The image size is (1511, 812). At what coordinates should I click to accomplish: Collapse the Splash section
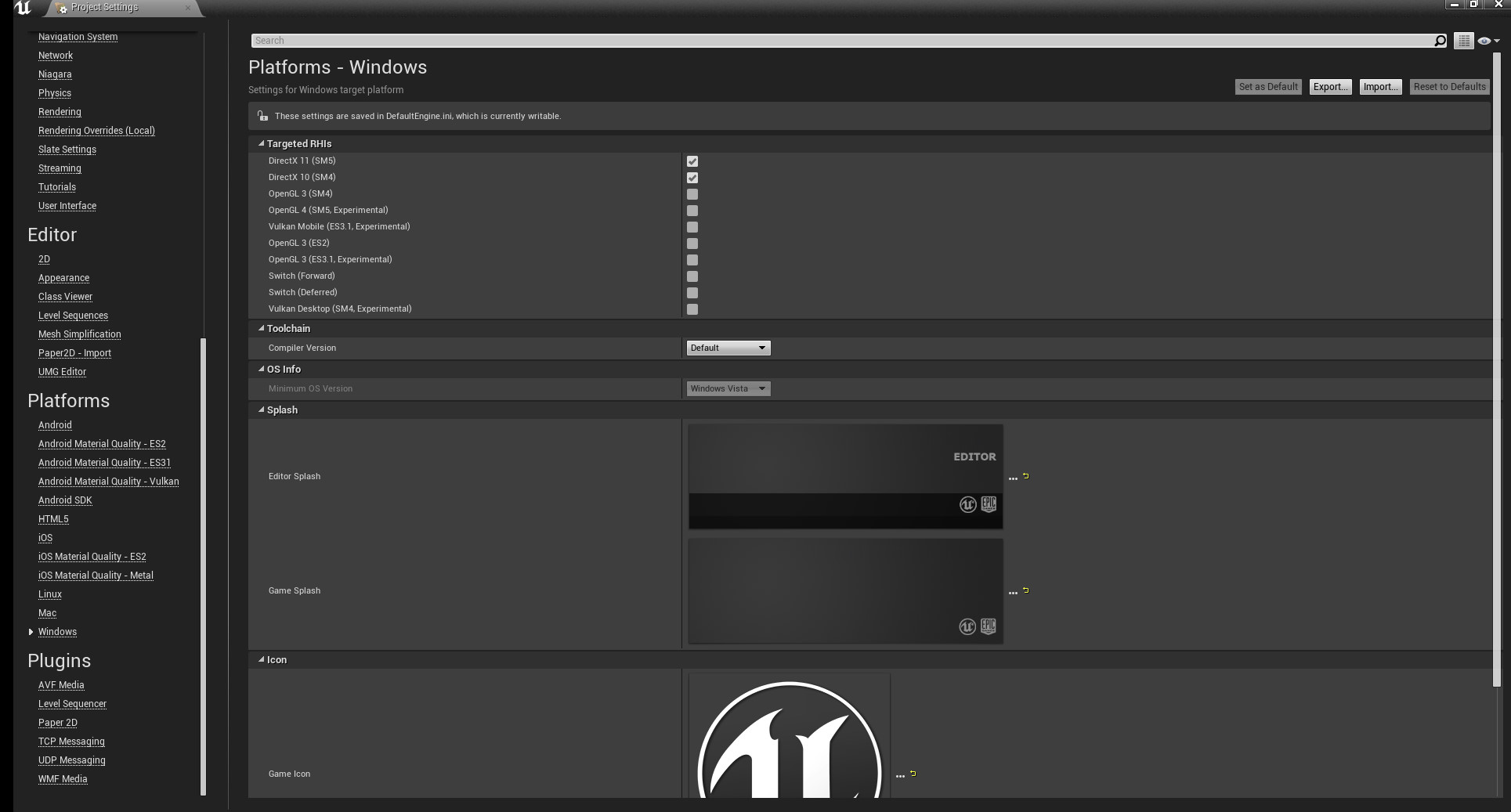point(262,410)
